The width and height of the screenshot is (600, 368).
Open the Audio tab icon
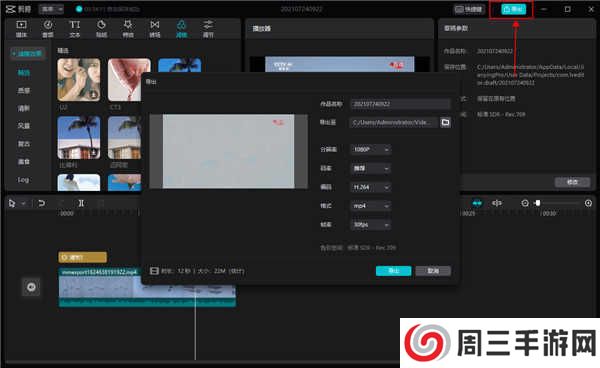pos(48,25)
